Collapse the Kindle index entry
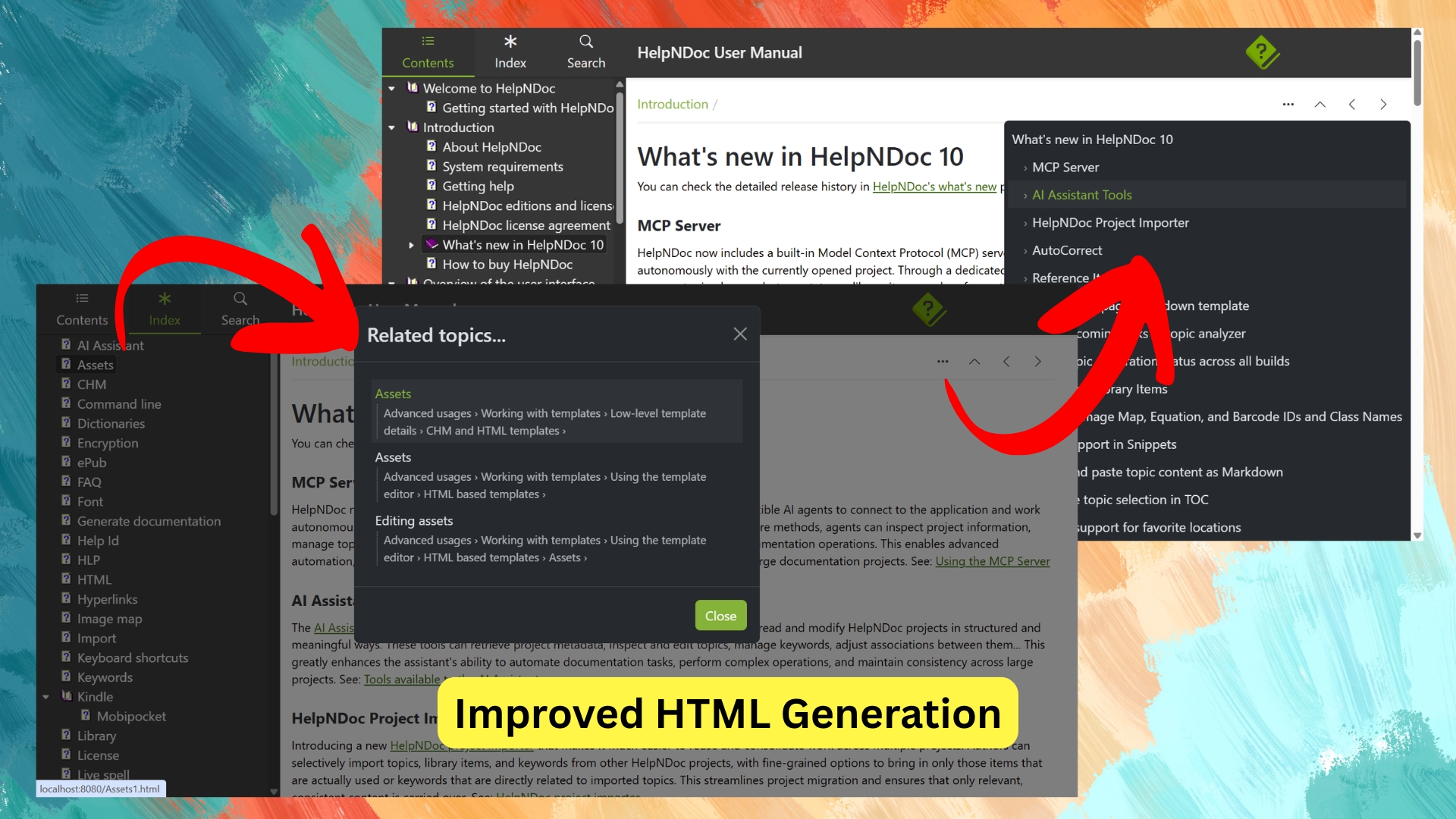 pos(45,697)
